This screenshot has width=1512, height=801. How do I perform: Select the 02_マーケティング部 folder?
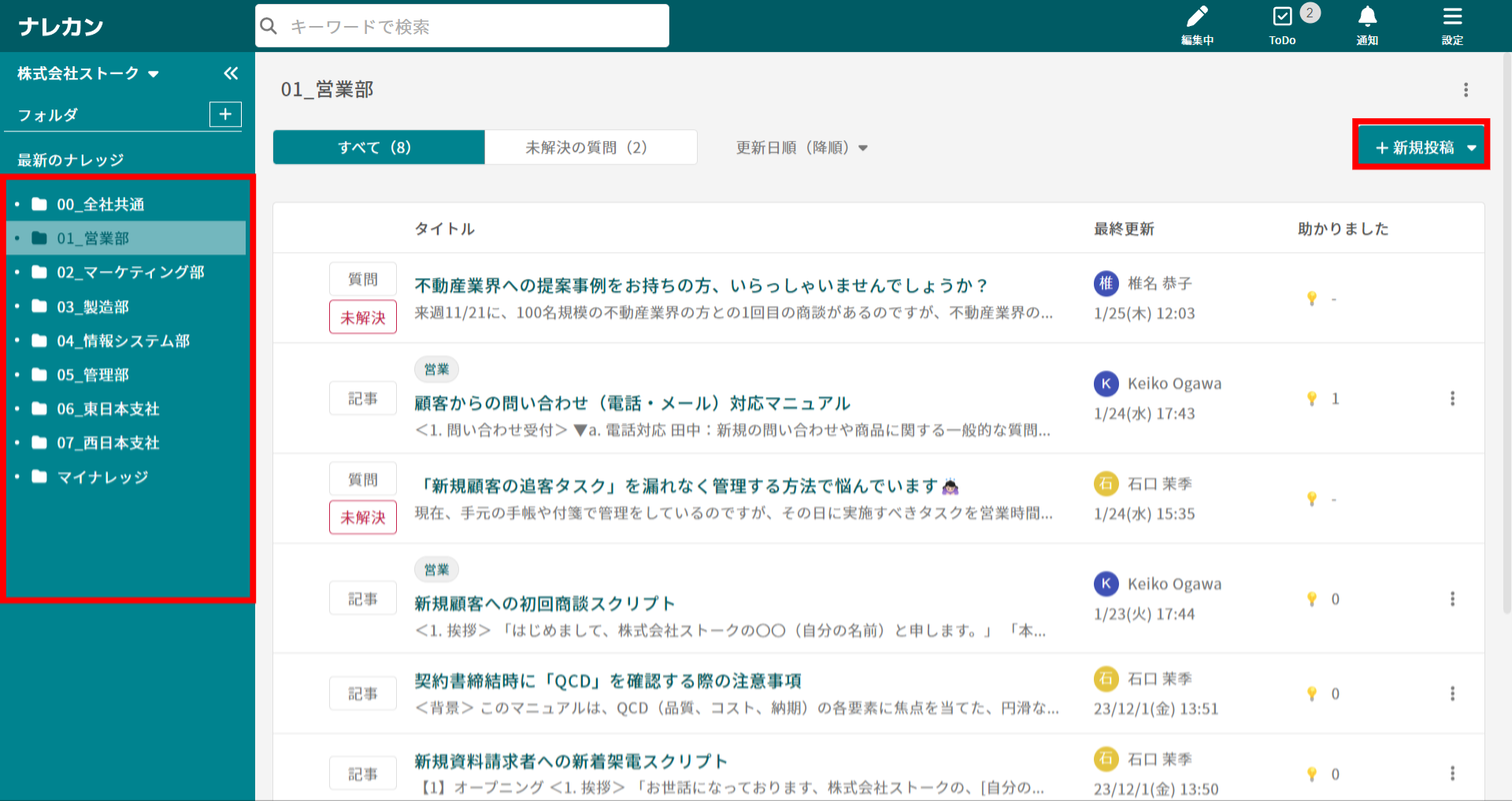click(x=130, y=273)
